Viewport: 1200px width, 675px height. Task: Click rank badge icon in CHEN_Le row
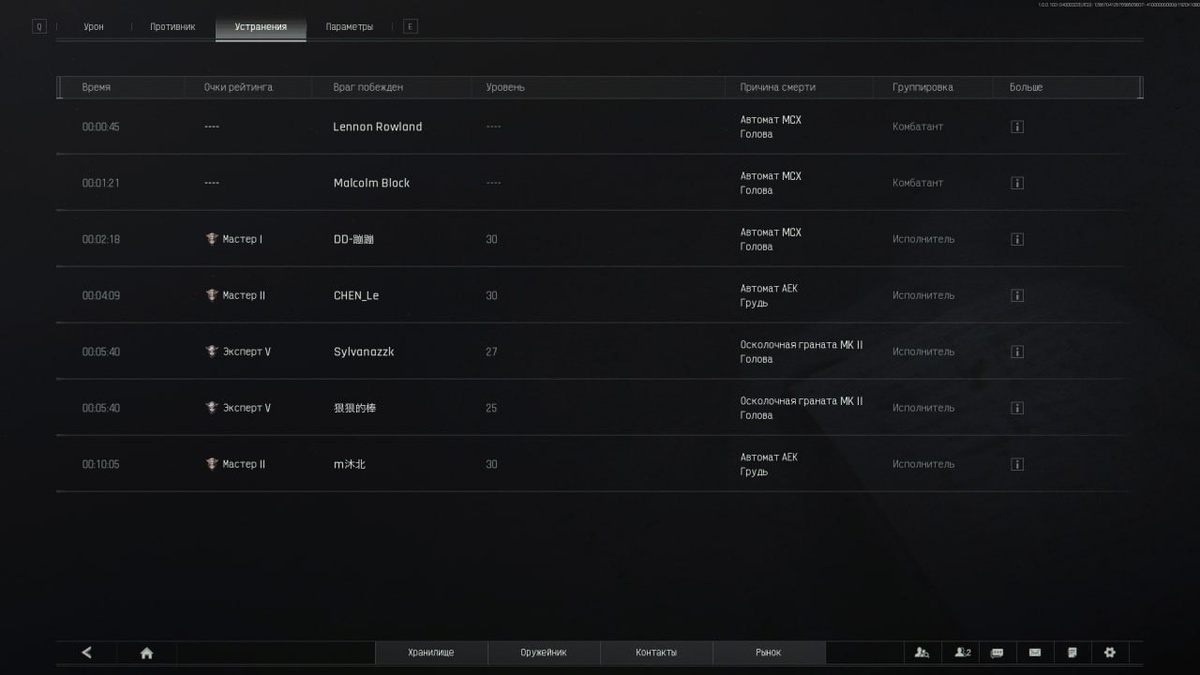click(211, 295)
